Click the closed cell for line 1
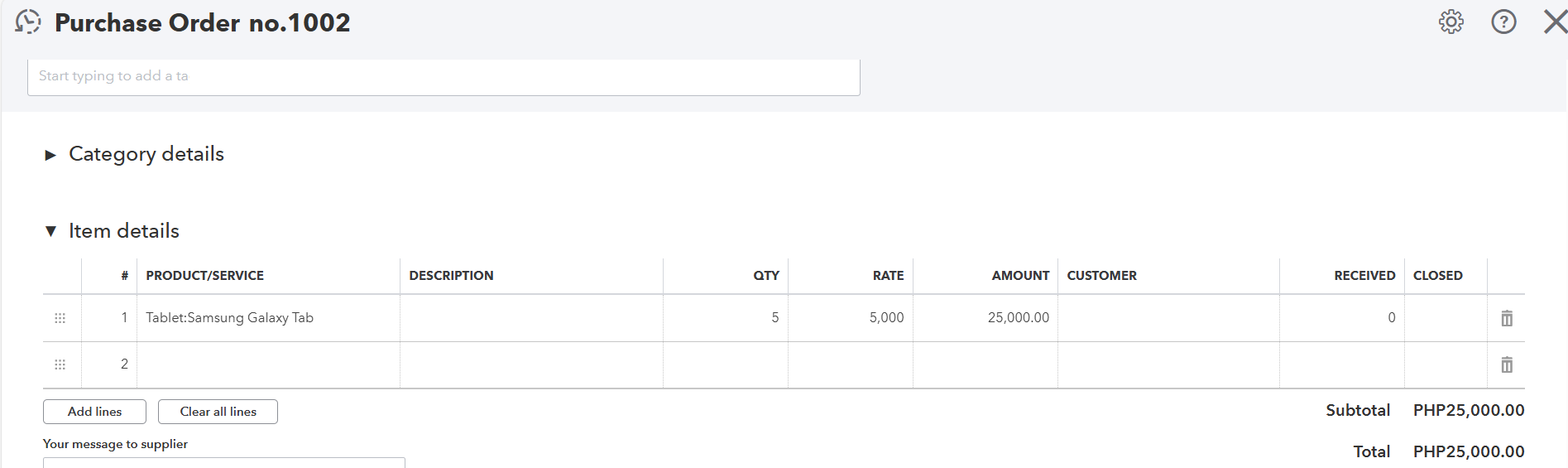This screenshot has width=1568, height=468. click(x=1445, y=318)
